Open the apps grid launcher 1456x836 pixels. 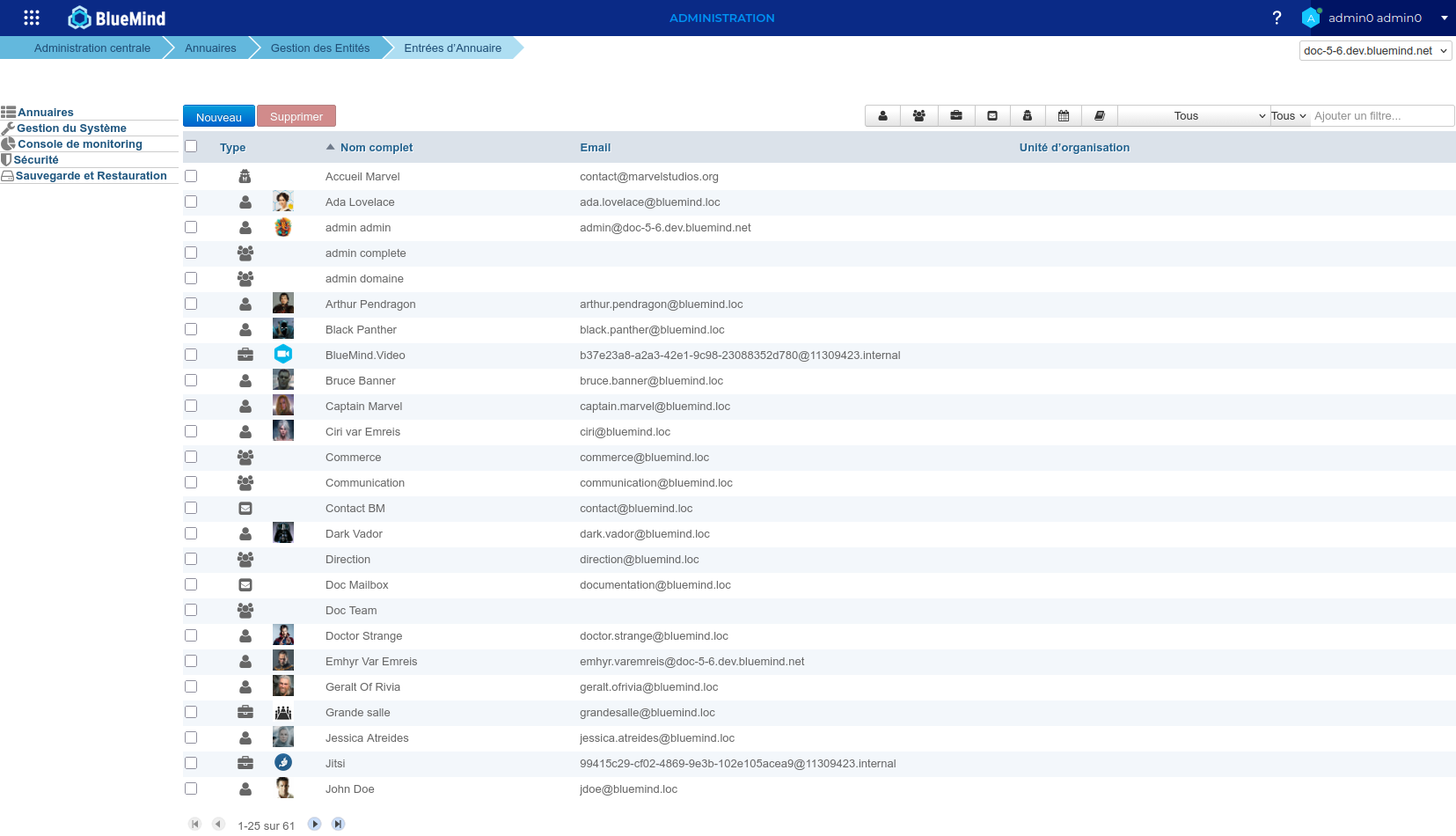32,18
